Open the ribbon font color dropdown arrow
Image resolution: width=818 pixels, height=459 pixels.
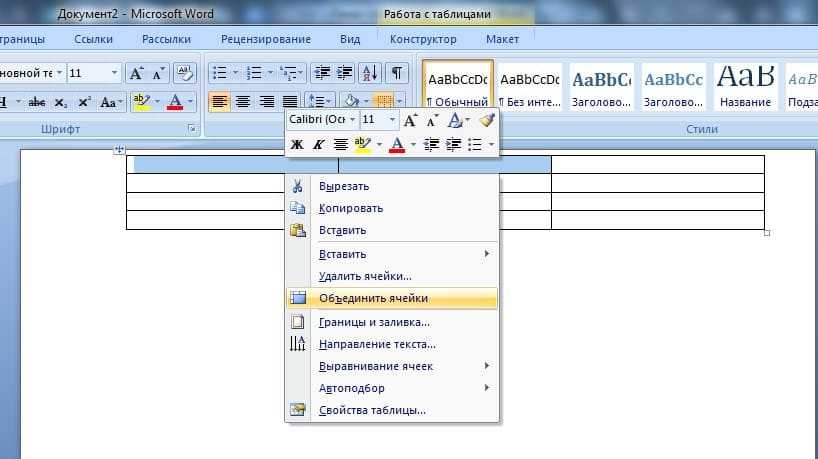point(190,101)
